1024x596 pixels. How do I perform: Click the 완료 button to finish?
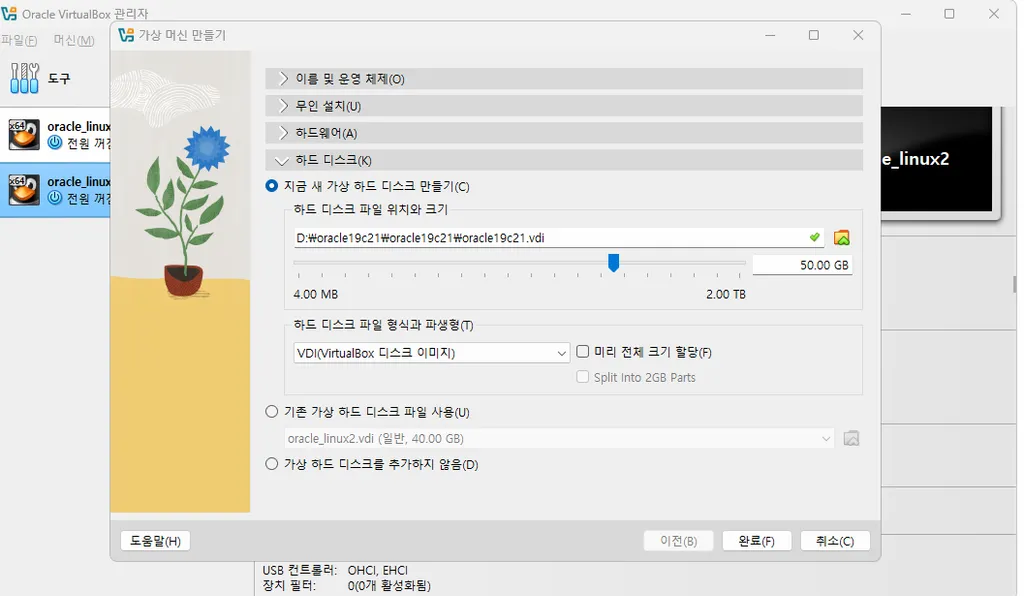757,541
